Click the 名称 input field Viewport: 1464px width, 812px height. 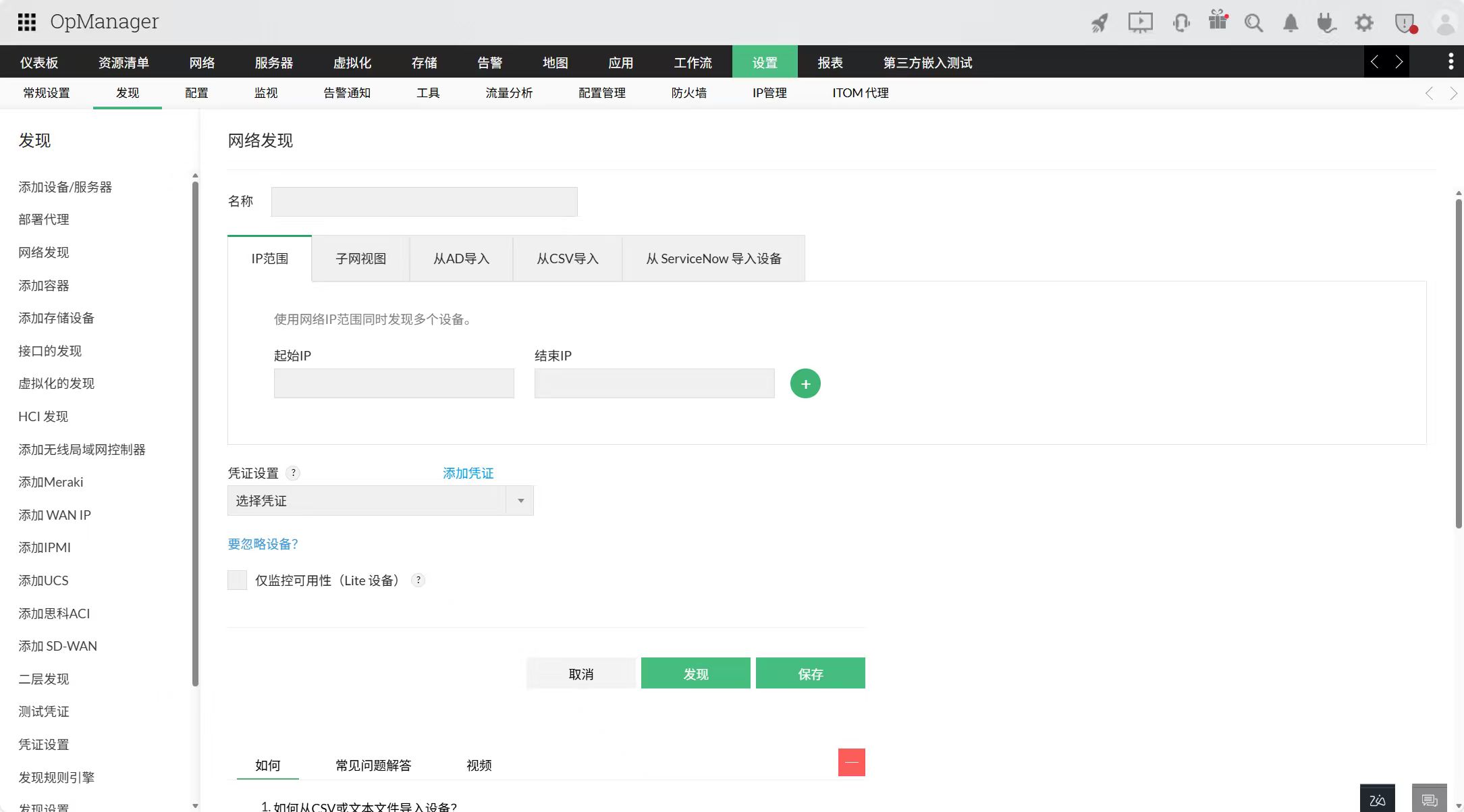point(424,201)
